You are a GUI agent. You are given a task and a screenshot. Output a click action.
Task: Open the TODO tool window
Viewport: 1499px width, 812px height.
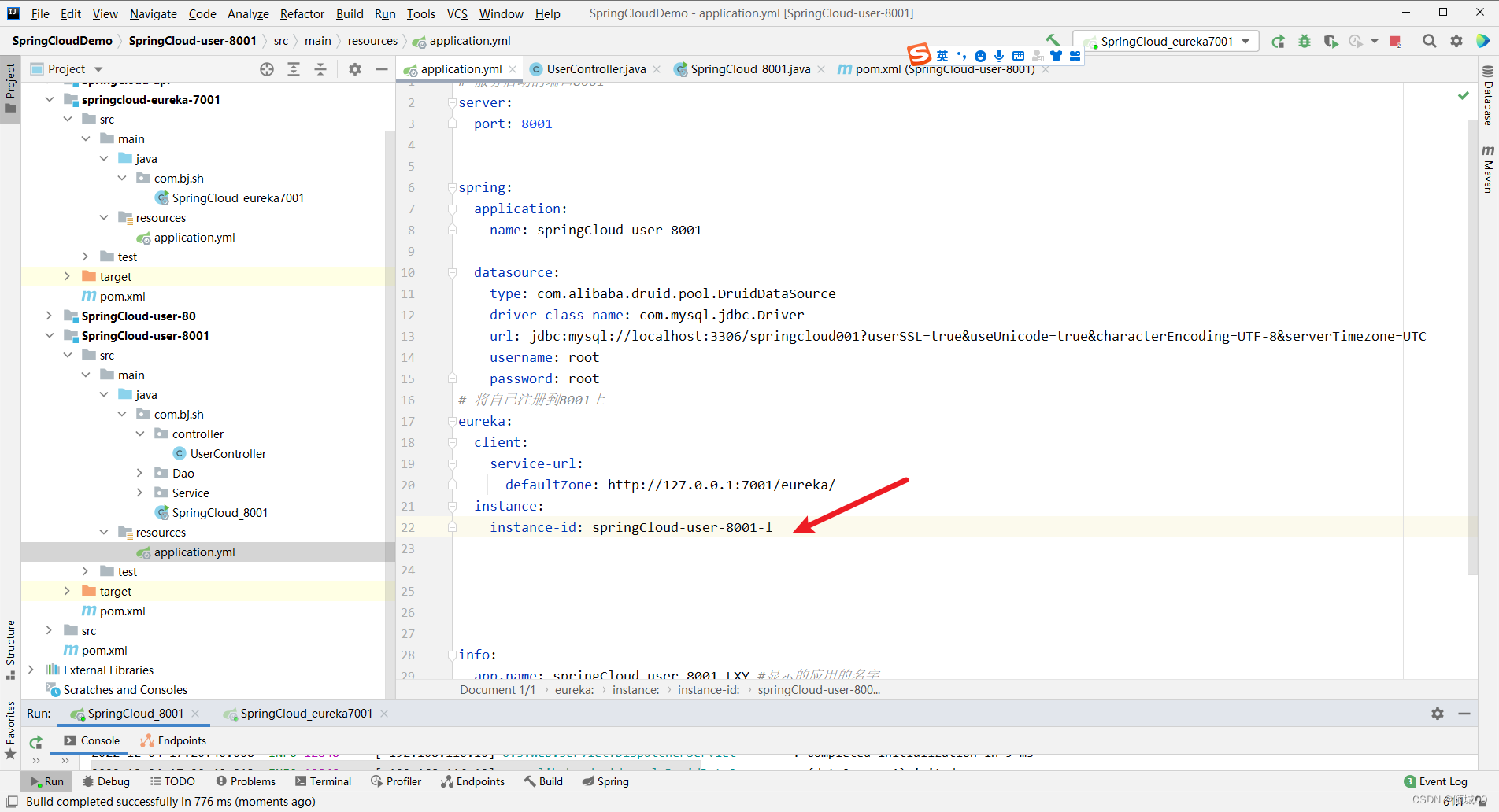pyautogui.click(x=172, y=781)
